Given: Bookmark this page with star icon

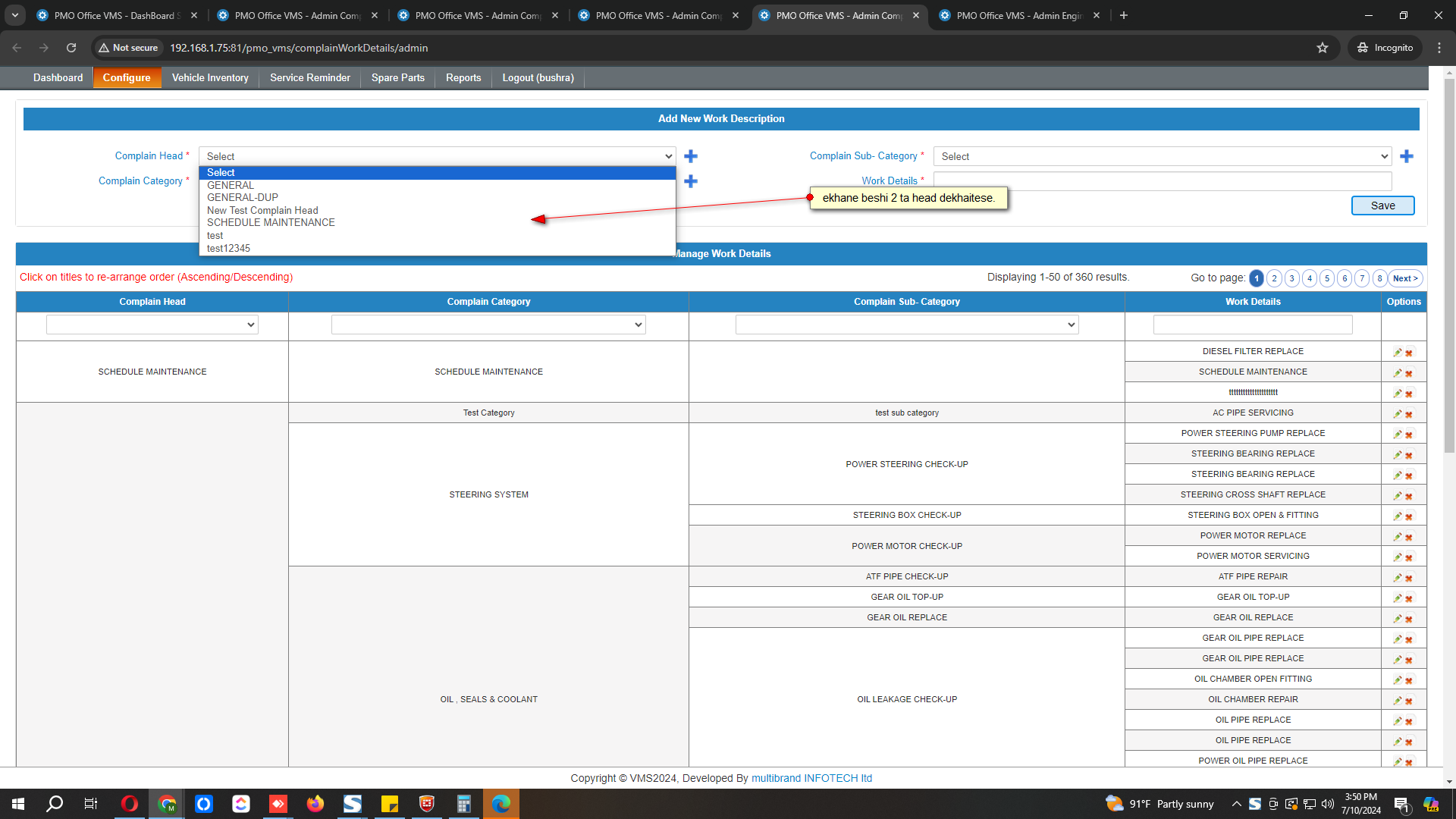Looking at the screenshot, I should [1323, 48].
